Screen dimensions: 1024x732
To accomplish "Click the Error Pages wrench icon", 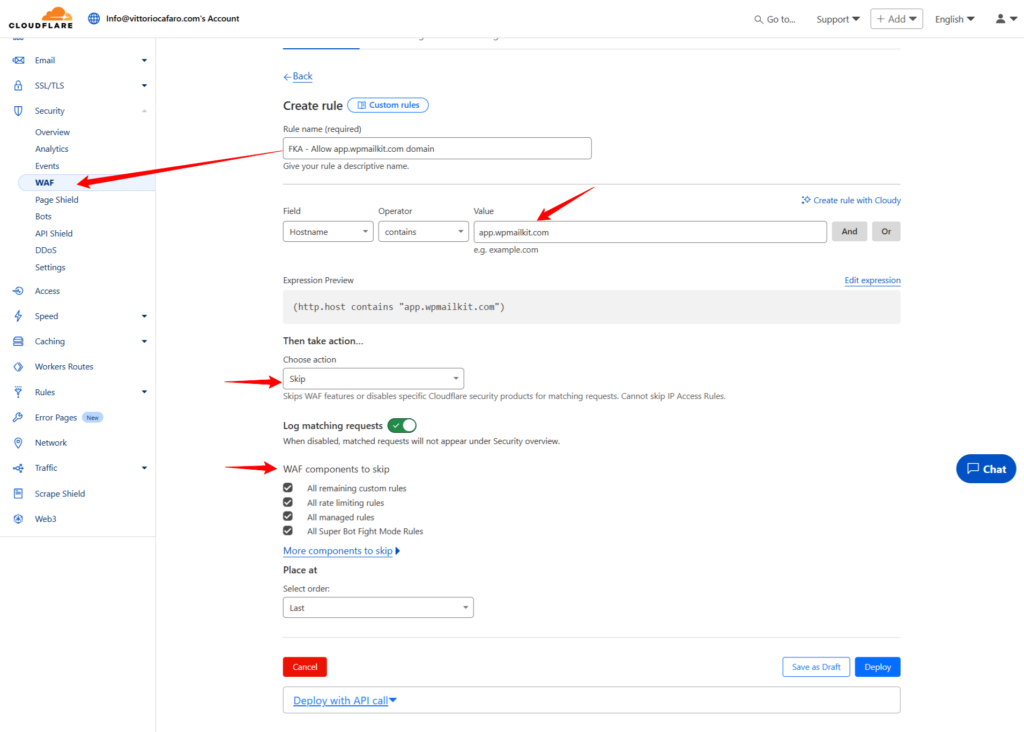I will click(x=18, y=417).
